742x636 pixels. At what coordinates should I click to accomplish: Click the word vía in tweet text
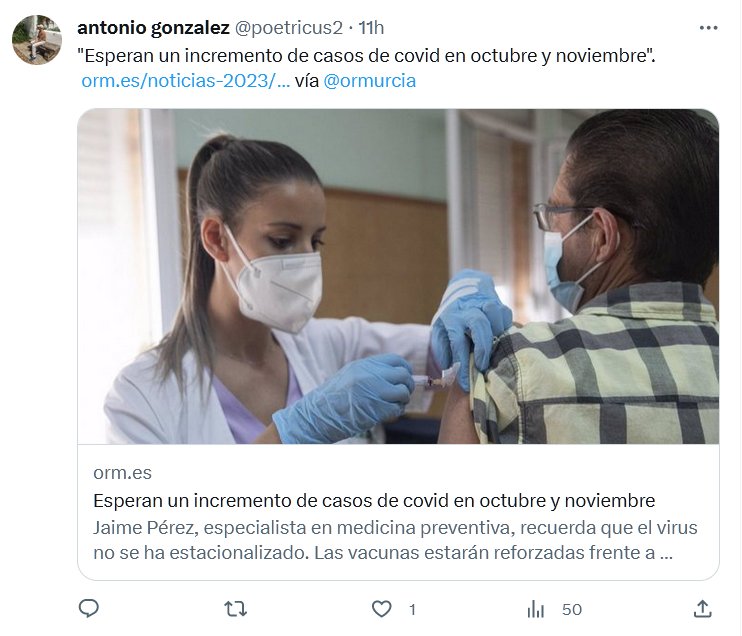click(307, 80)
